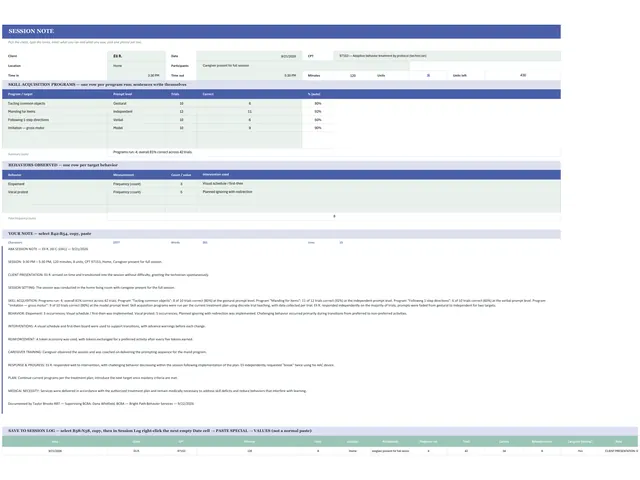This screenshot has height=480, width=640.
Task: Select the behavior cell "Elopement"
Action: (x=55, y=184)
